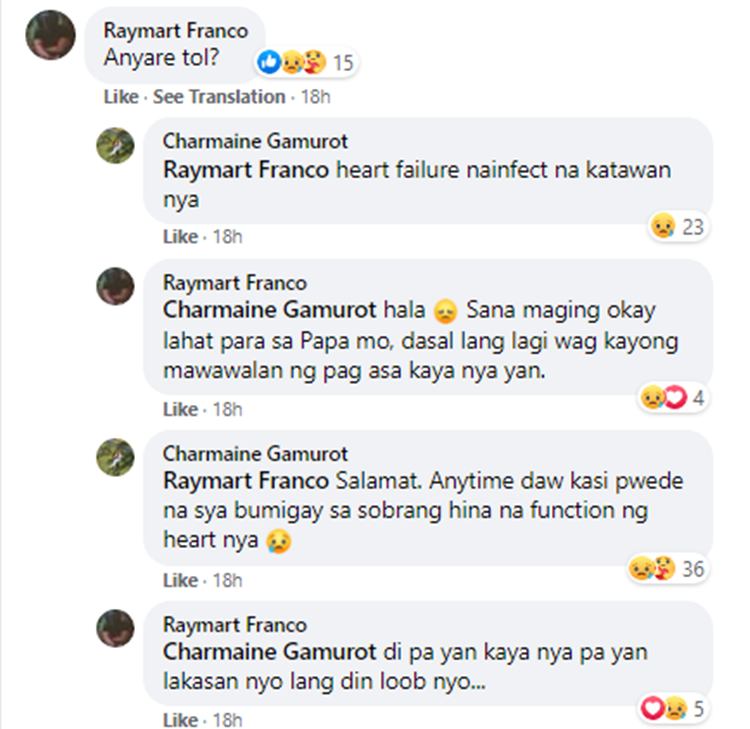Image resolution: width=750 pixels, height=729 pixels.
Task: Open Raymart Franco's name on the top comment
Action: pos(176,31)
